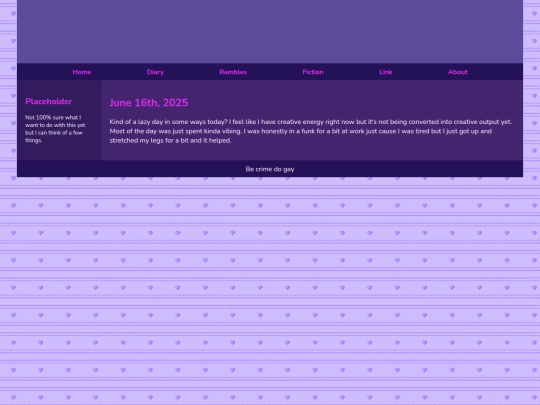Viewport: 540px width, 405px height.
Task: Open the Home page link
Action: pos(82,72)
